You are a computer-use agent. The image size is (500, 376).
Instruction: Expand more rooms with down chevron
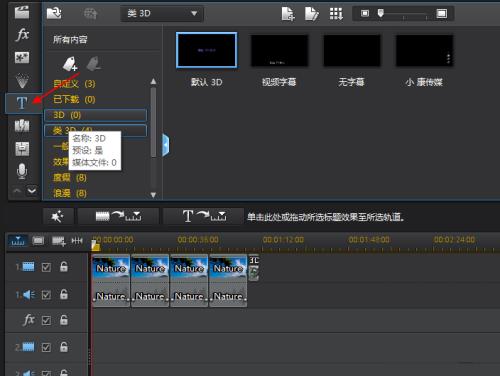(32, 191)
